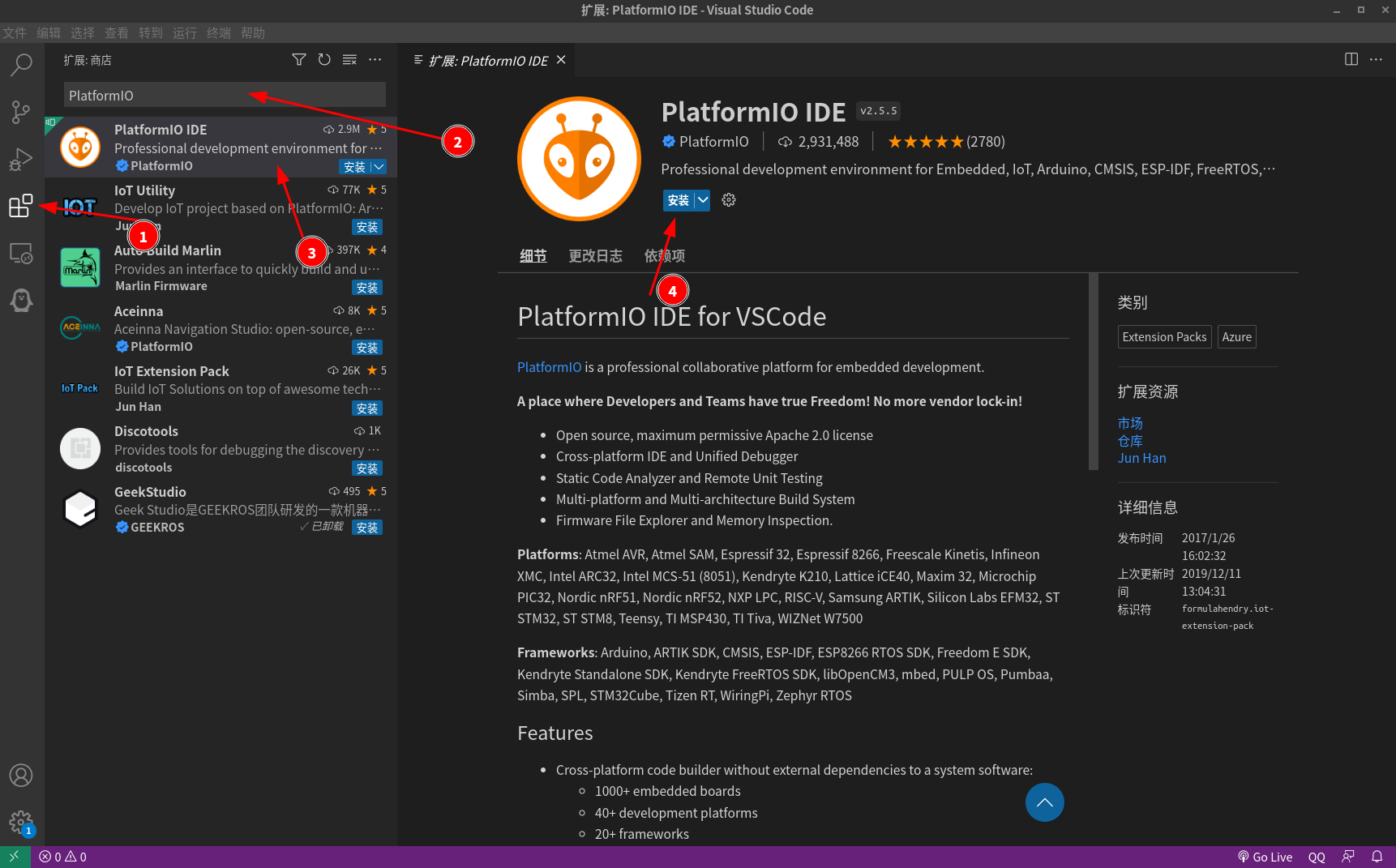Viewport: 1396px width, 868px height.
Task: Open the notifications bell in status bar
Action: 1377,857
